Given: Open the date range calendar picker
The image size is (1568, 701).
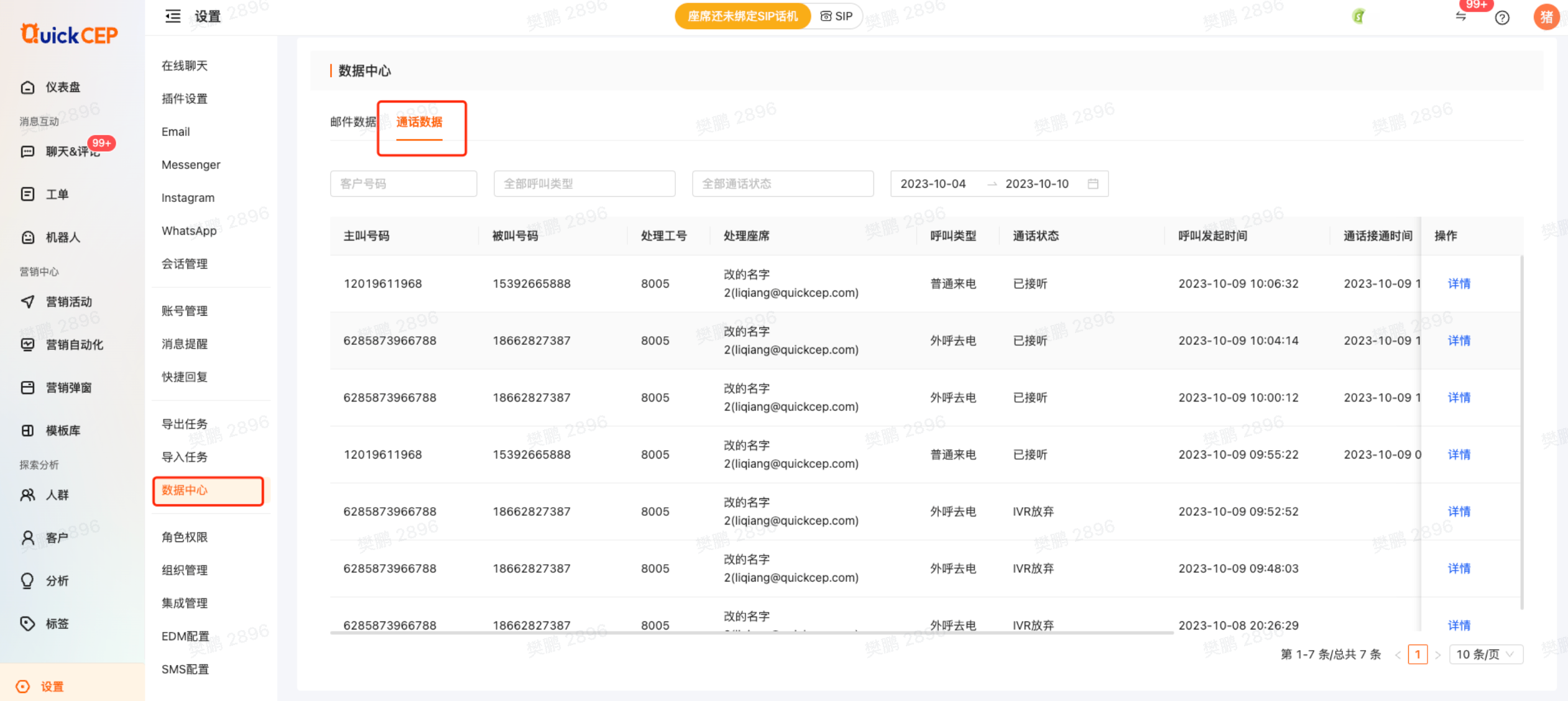Looking at the screenshot, I should pos(1092,184).
